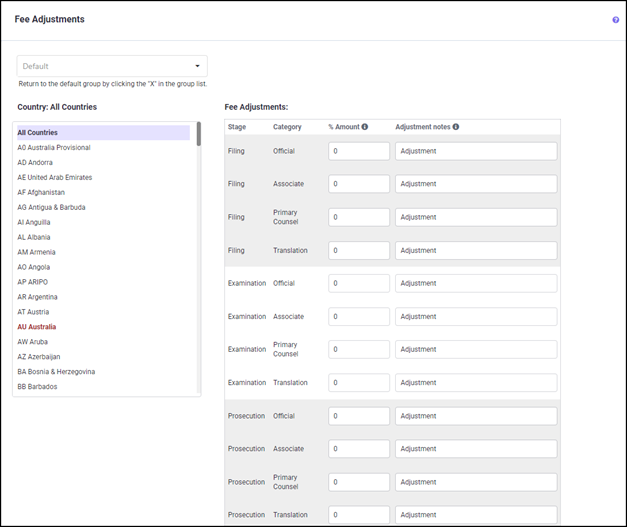Viewport: 627px width, 527px height.
Task: Click Prosecution Associate % Amount input
Action: [358, 449]
